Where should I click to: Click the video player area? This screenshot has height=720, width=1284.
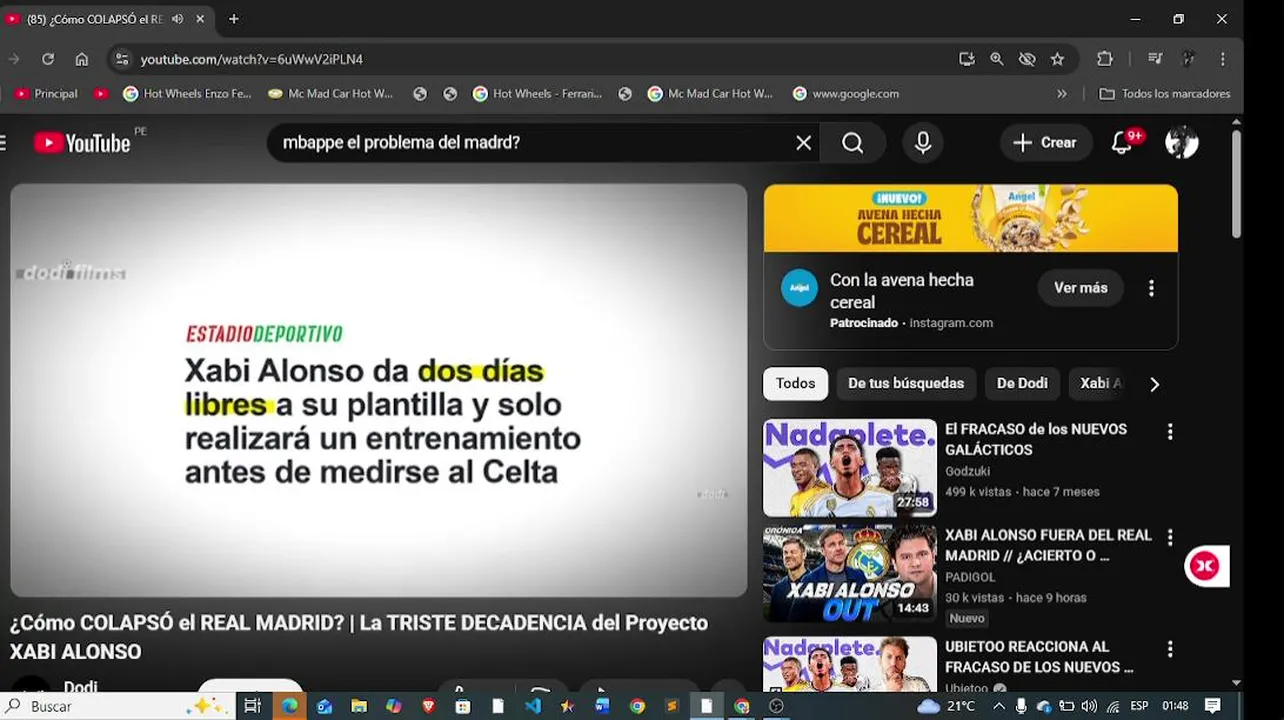[379, 390]
